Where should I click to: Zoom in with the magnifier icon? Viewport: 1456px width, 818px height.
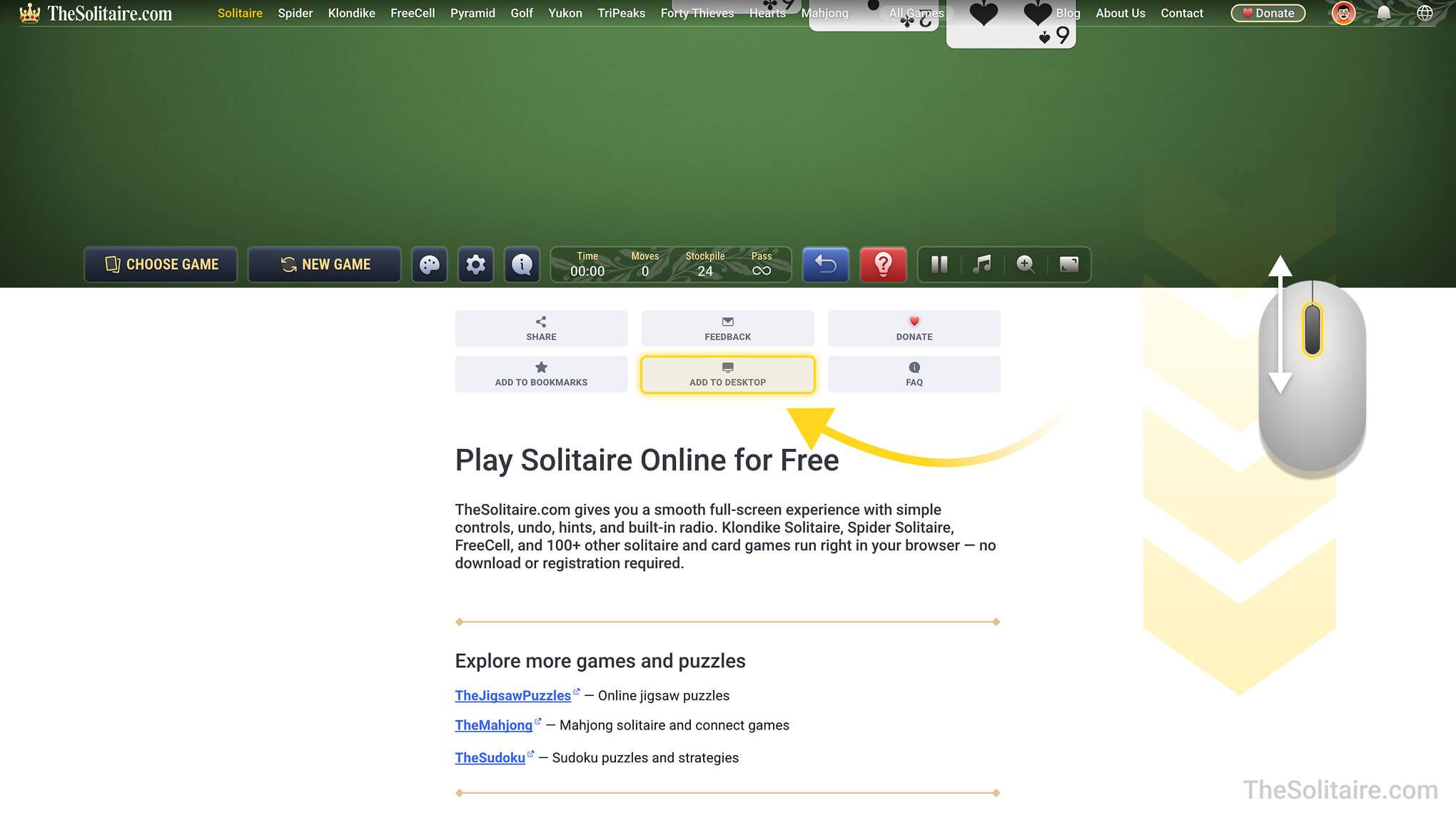[x=1026, y=265]
